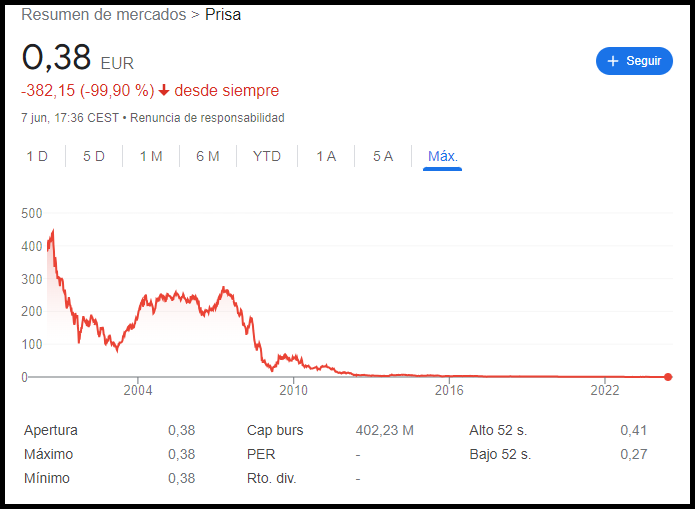Click the active Máx. tab
The width and height of the screenshot is (695, 512).
(x=442, y=156)
